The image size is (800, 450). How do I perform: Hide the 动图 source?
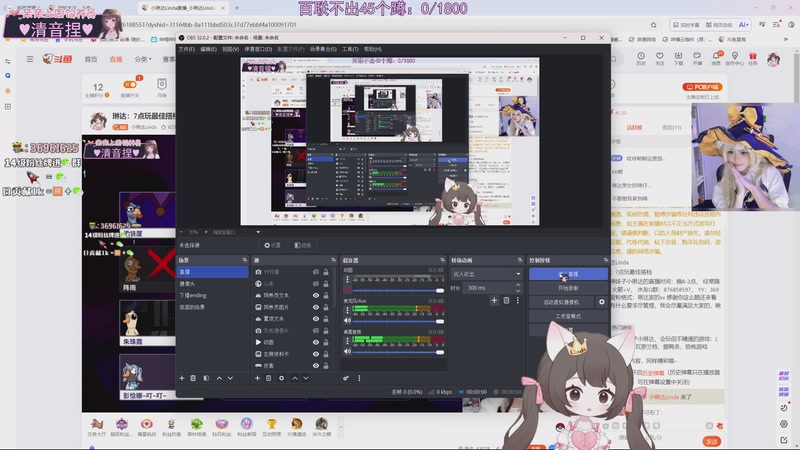[316, 342]
